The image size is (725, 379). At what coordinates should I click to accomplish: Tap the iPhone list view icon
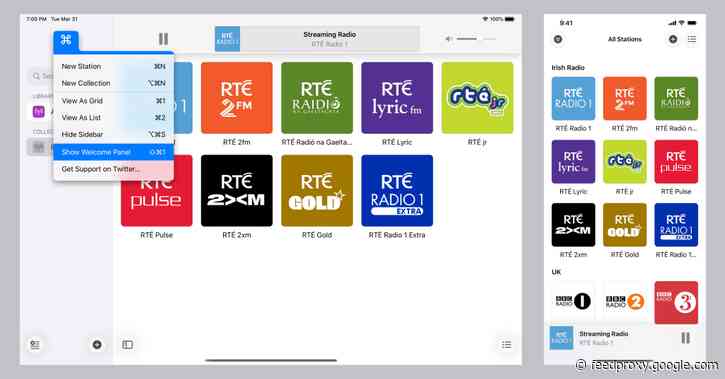(692, 39)
